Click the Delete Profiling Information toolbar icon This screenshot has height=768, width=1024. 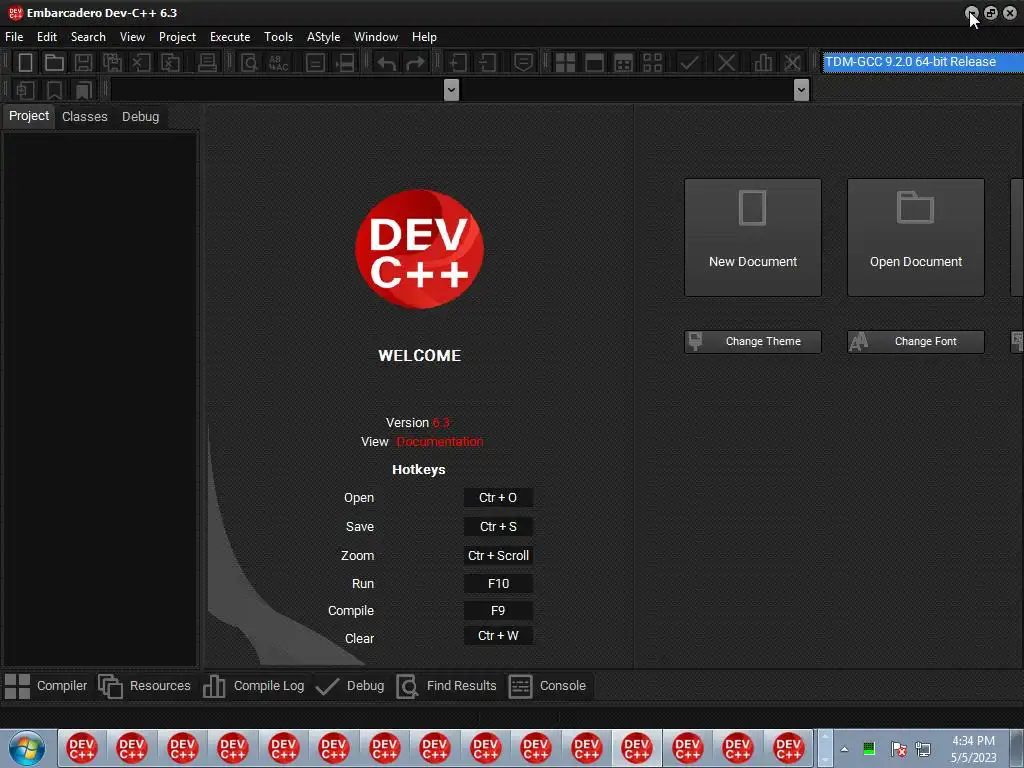click(792, 63)
